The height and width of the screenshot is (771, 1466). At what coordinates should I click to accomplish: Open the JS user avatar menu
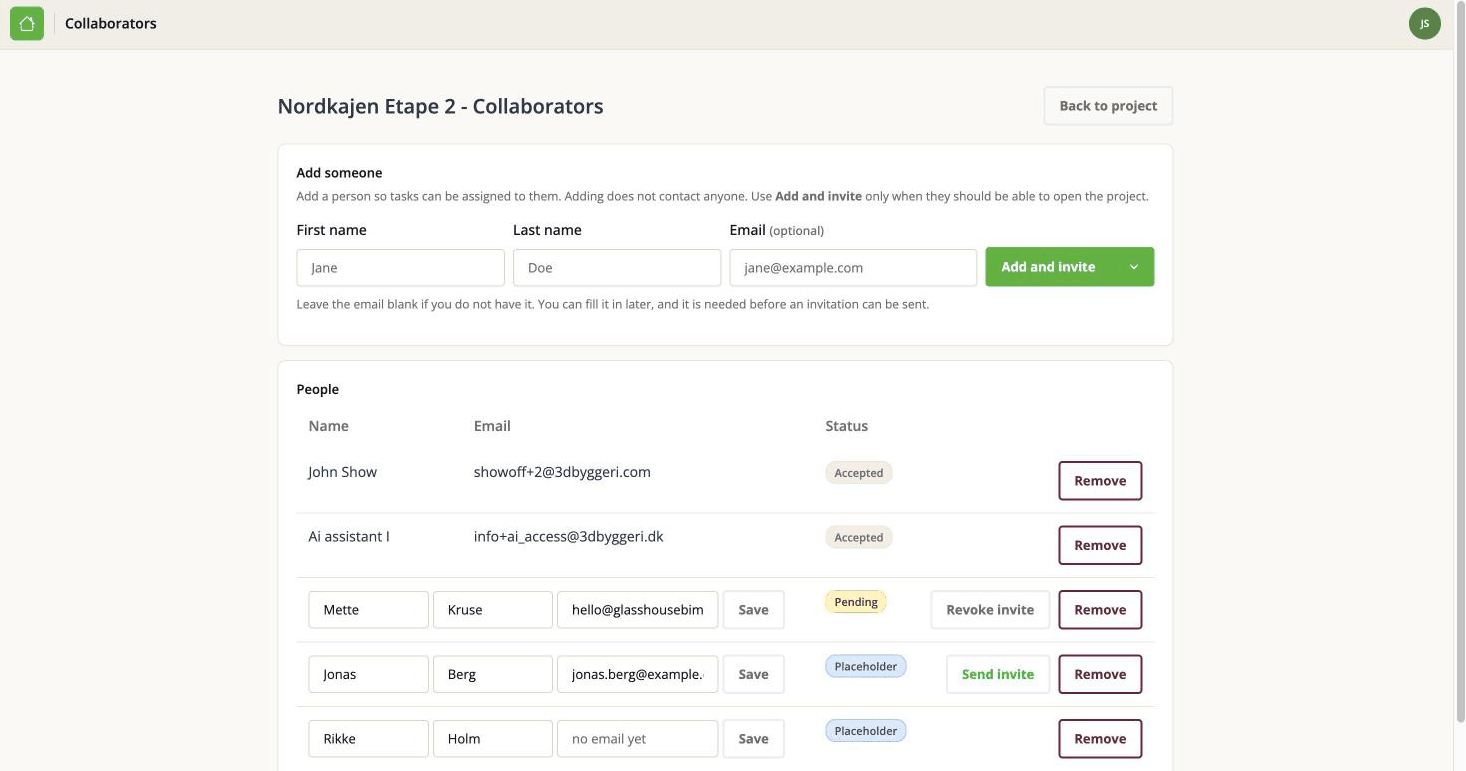point(1424,23)
